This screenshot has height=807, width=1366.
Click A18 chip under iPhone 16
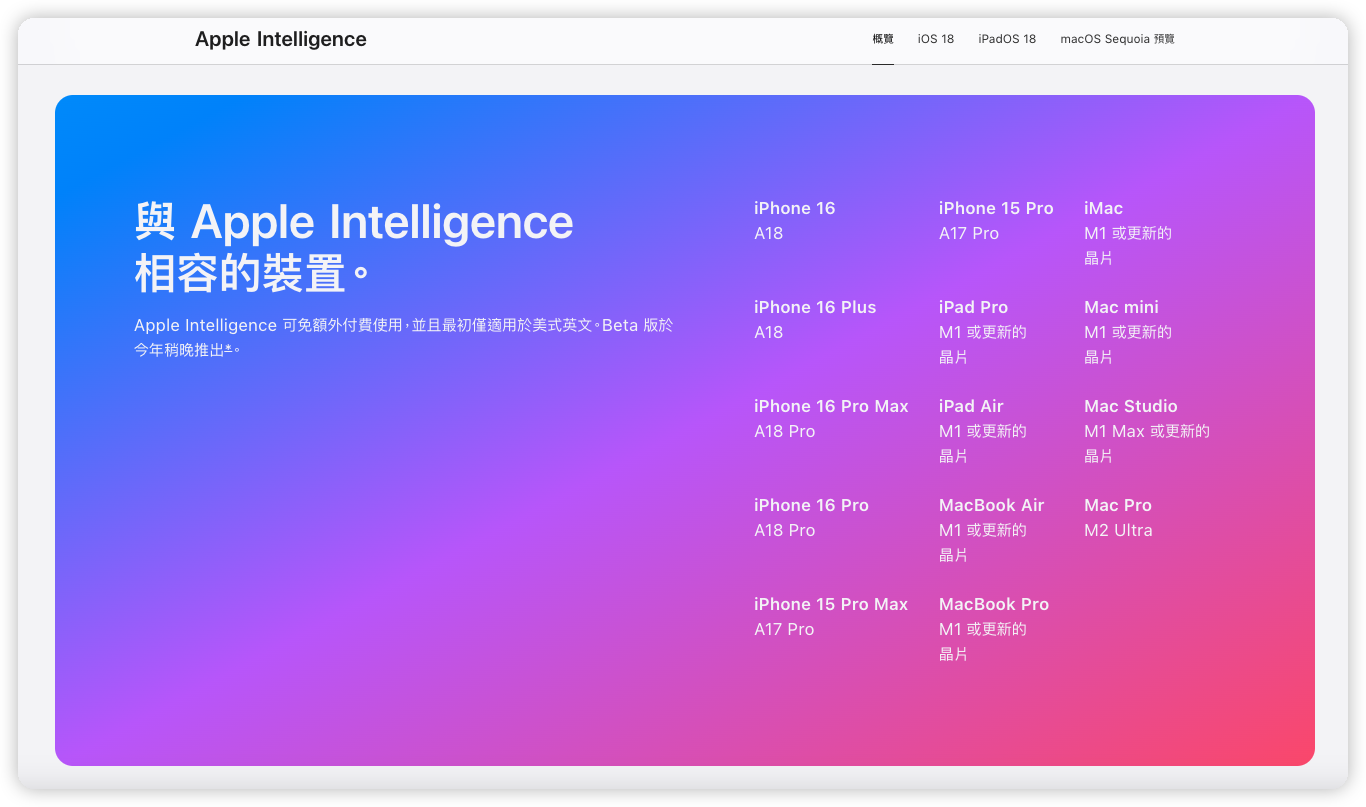(768, 233)
